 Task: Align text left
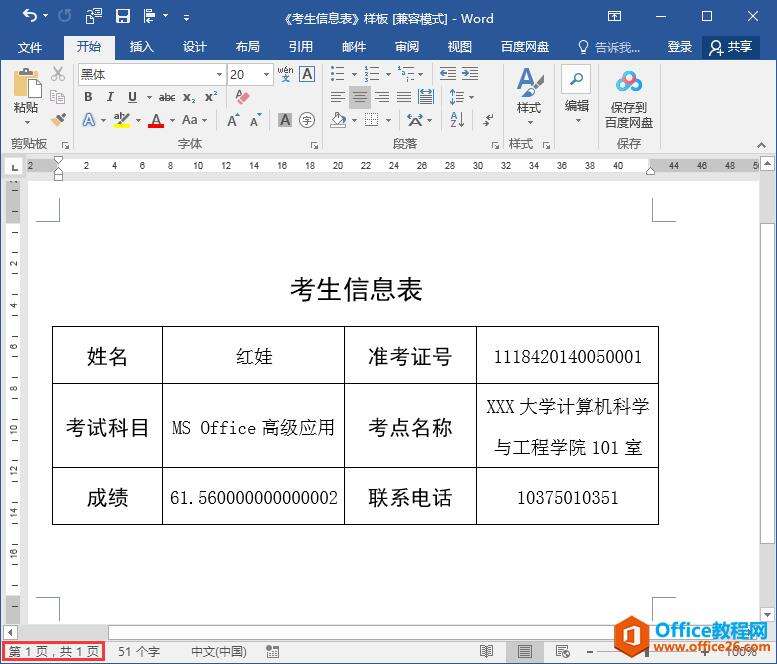(338, 97)
